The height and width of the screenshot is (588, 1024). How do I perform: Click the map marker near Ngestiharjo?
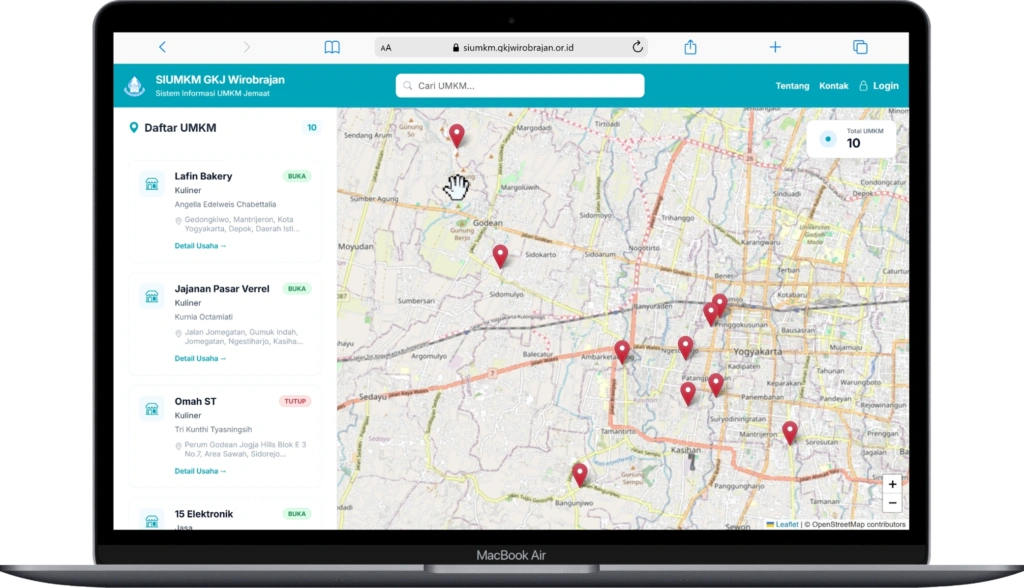point(685,348)
